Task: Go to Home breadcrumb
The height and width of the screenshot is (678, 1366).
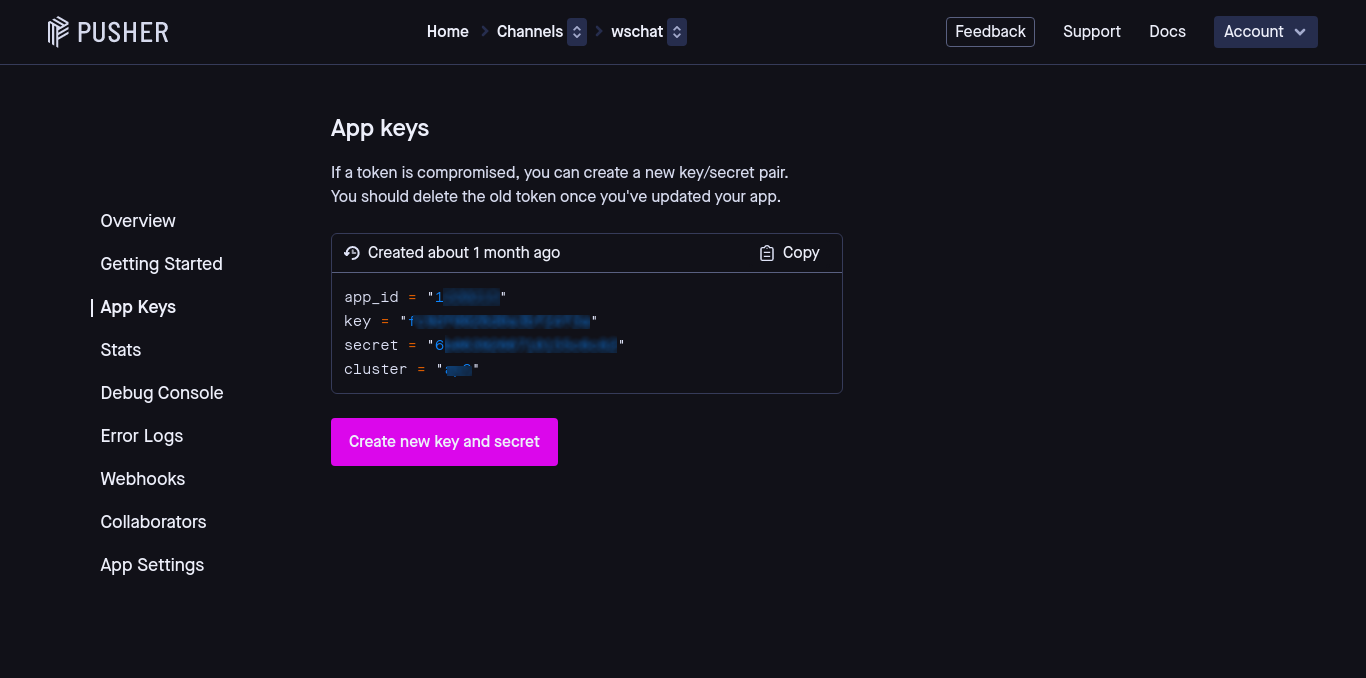Action: [x=448, y=32]
